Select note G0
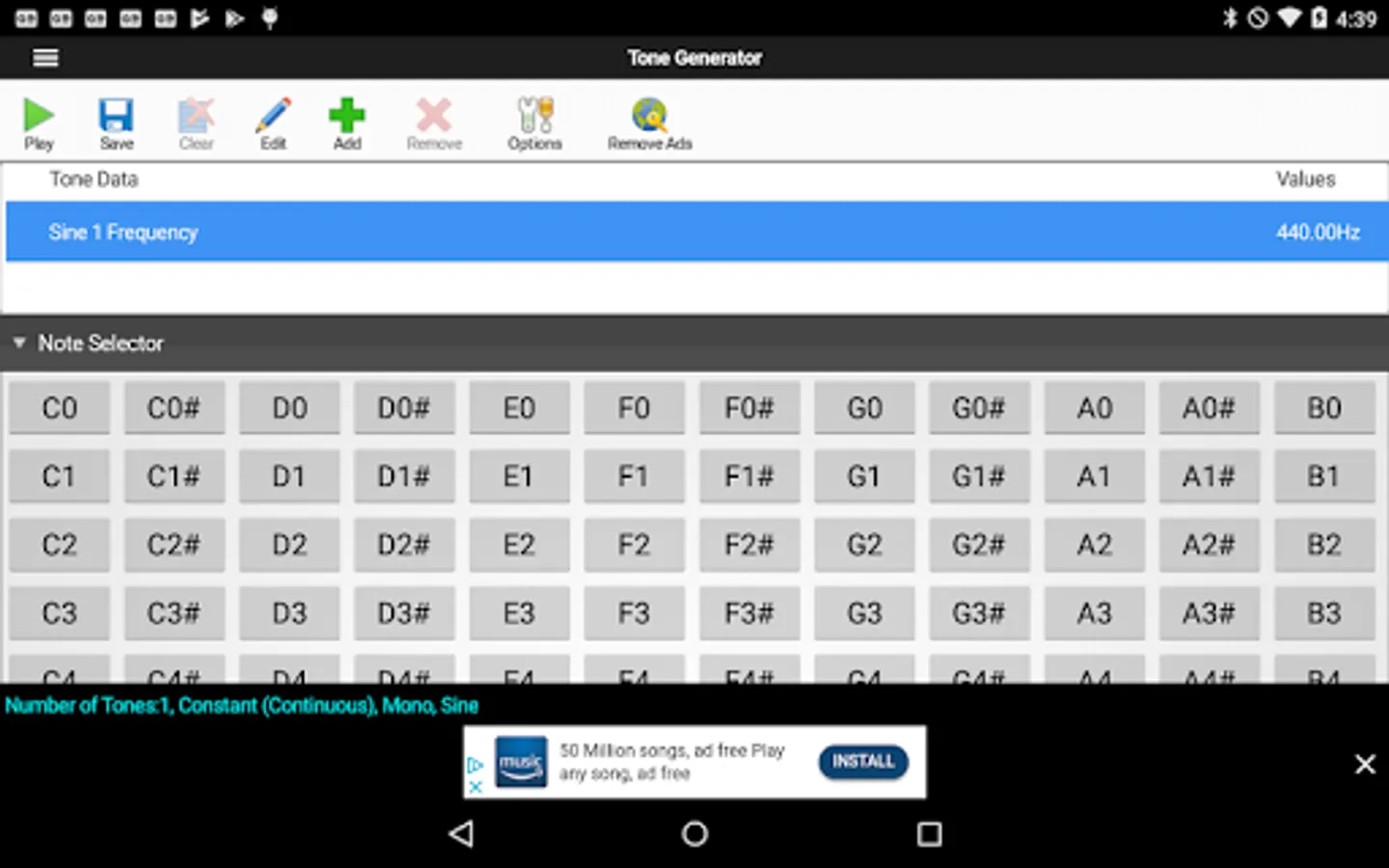 [864, 408]
